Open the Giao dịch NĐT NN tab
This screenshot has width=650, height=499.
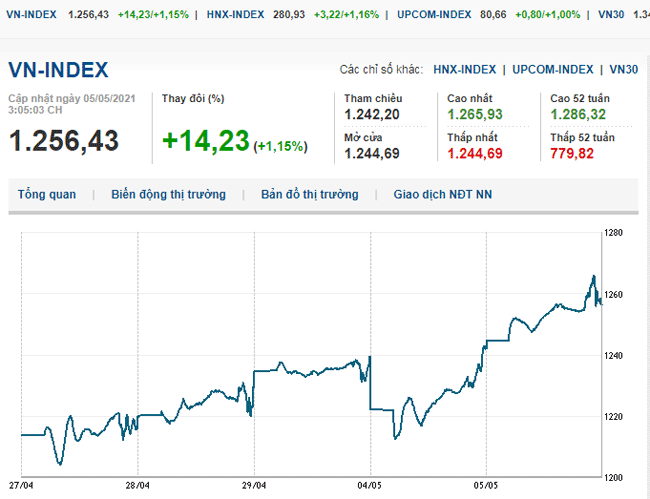[x=443, y=194]
